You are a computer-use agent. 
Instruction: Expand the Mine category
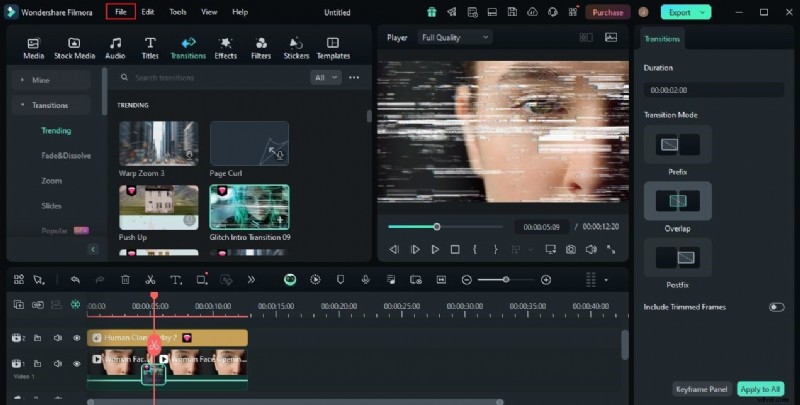click(x=40, y=78)
